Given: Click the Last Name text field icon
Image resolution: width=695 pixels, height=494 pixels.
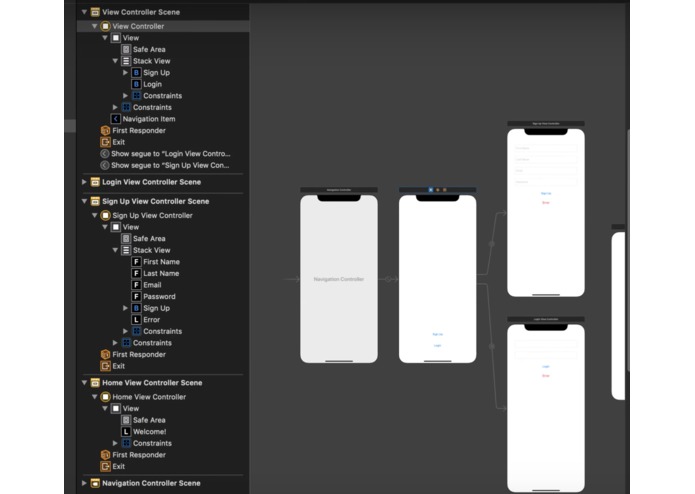Looking at the screenshot, I should pyautogui.click(x=136, y=273).
